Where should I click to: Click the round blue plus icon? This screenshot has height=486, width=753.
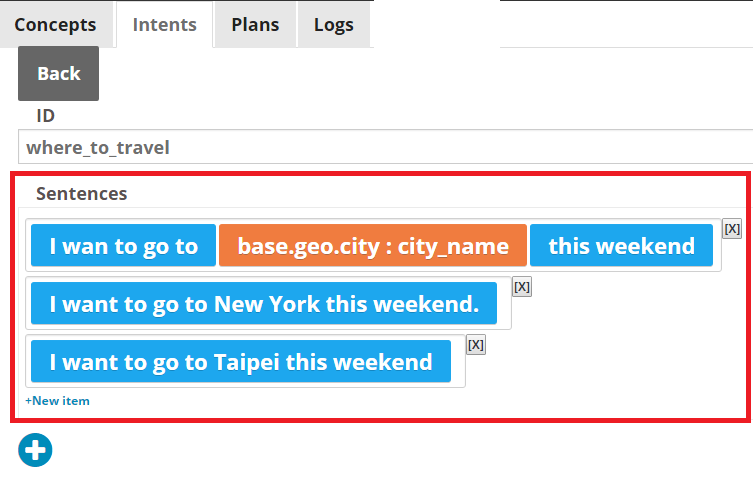tap(35, 450)
